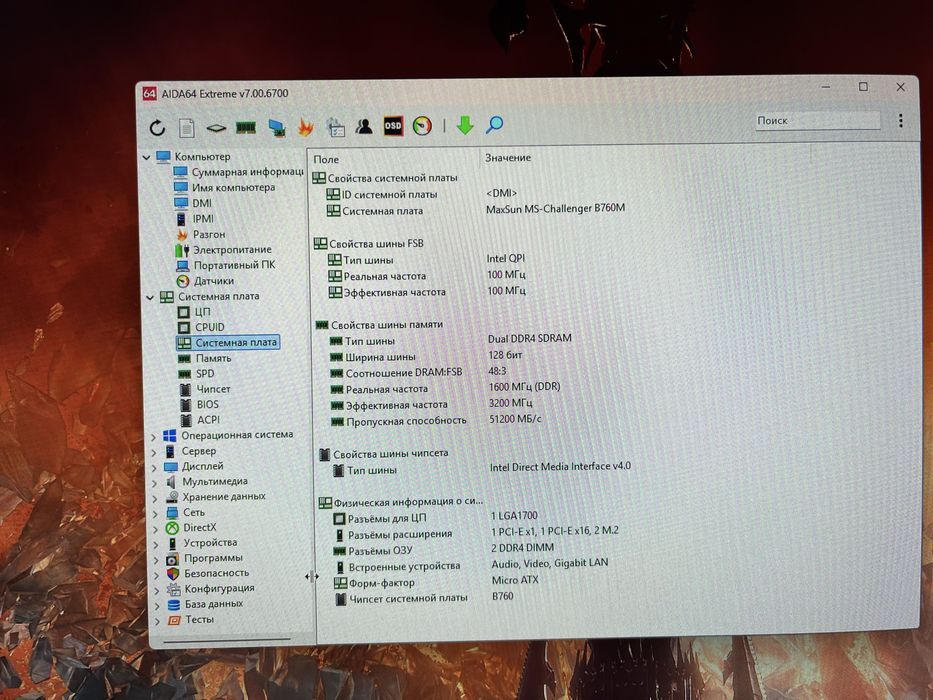Select SPD tree item
The width and height of the screenshot is (933, 700).
(196, 374)
